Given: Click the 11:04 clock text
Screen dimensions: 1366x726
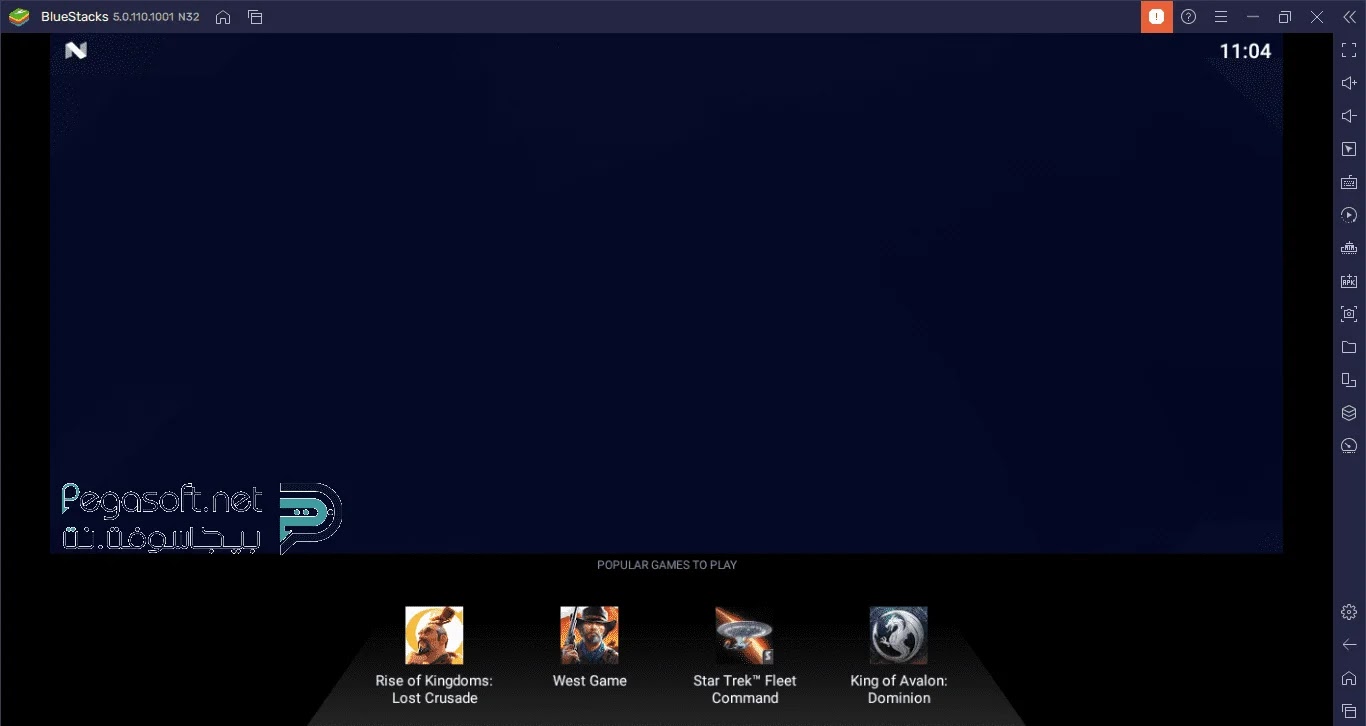Looking at the screenshot, I should pos(1245,51).
